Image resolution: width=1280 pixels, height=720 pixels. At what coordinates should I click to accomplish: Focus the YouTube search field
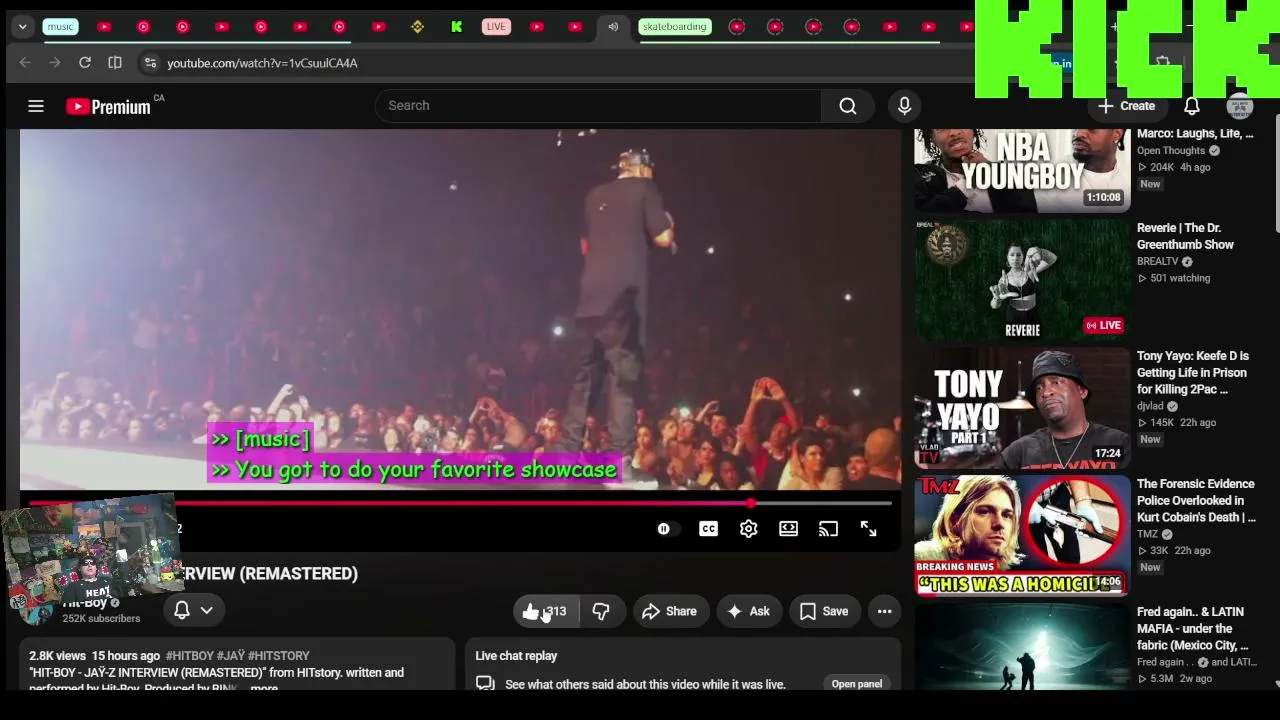point(598,106)
